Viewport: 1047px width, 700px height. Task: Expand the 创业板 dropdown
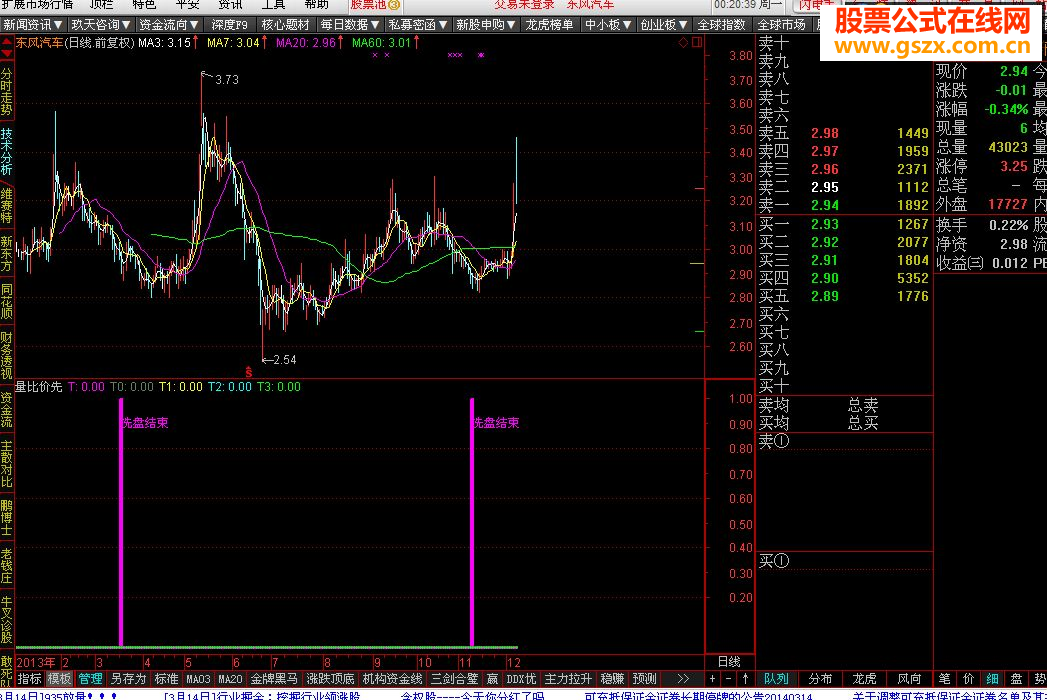[664, 25]
